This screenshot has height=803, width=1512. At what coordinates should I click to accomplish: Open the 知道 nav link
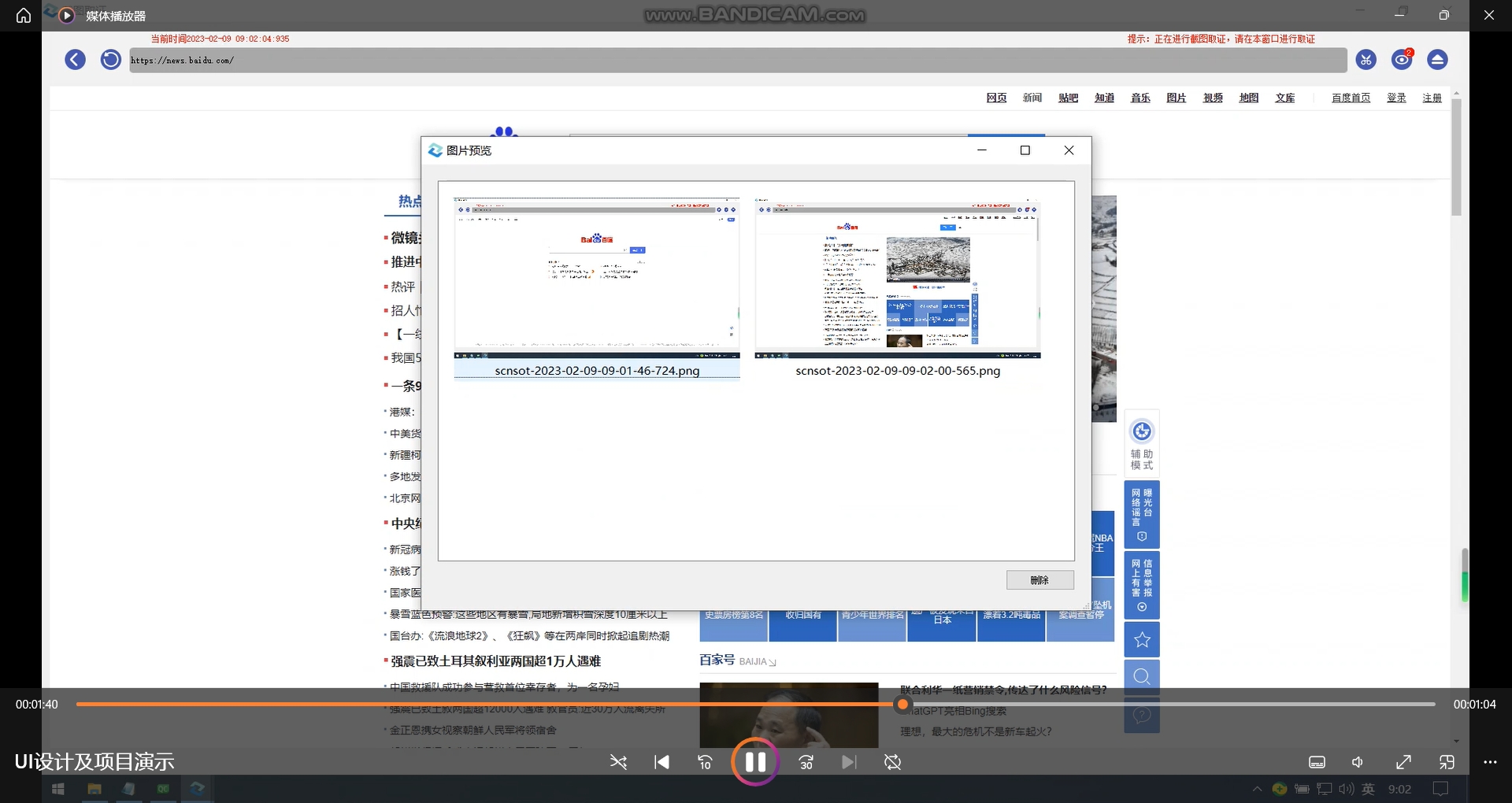coord(1104,98)
